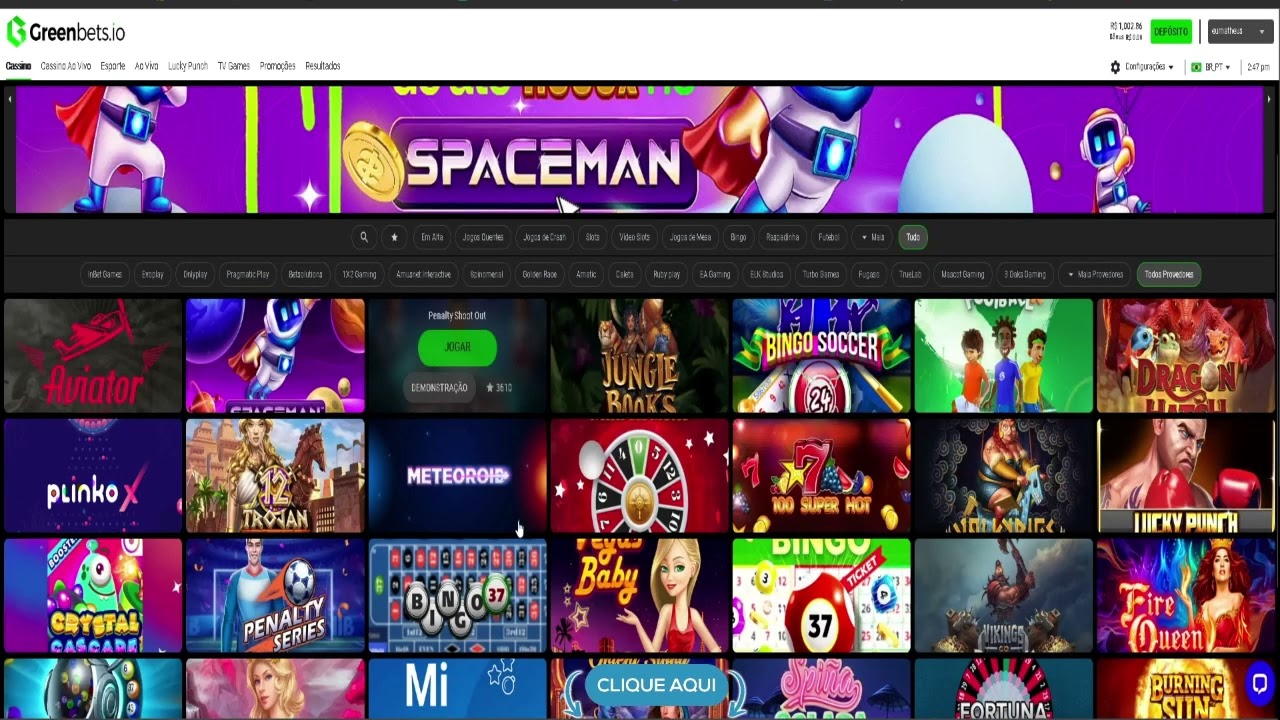Select the Tudo category filter
Screen dimensions: 1280x720
913,237
